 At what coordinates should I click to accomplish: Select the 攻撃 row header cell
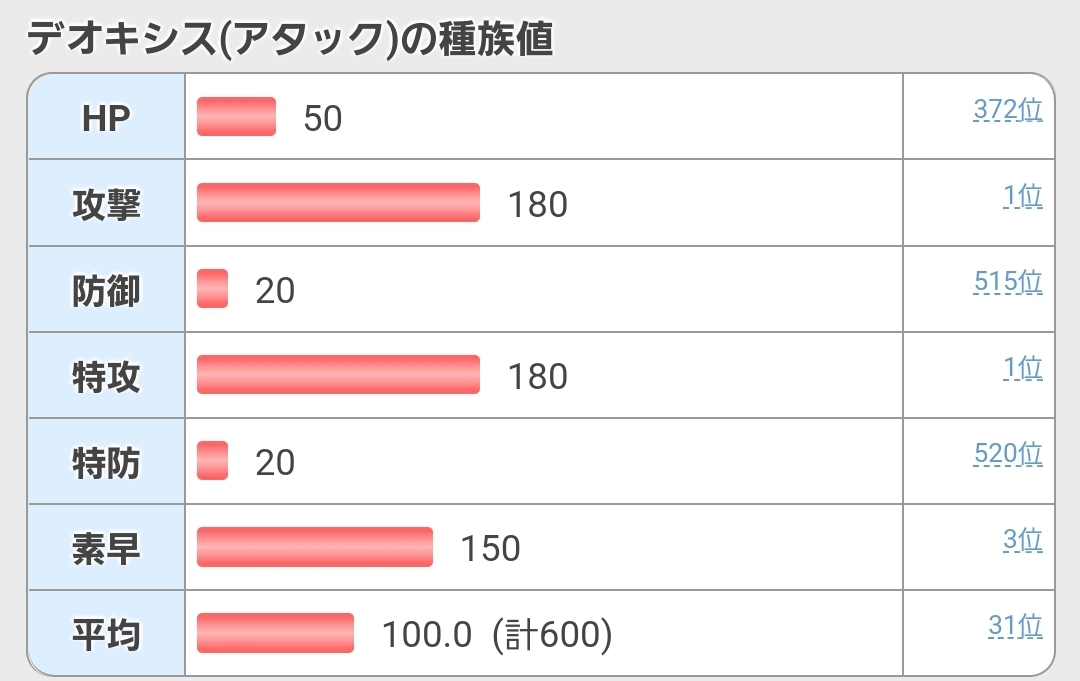click(x=106, y=204)
